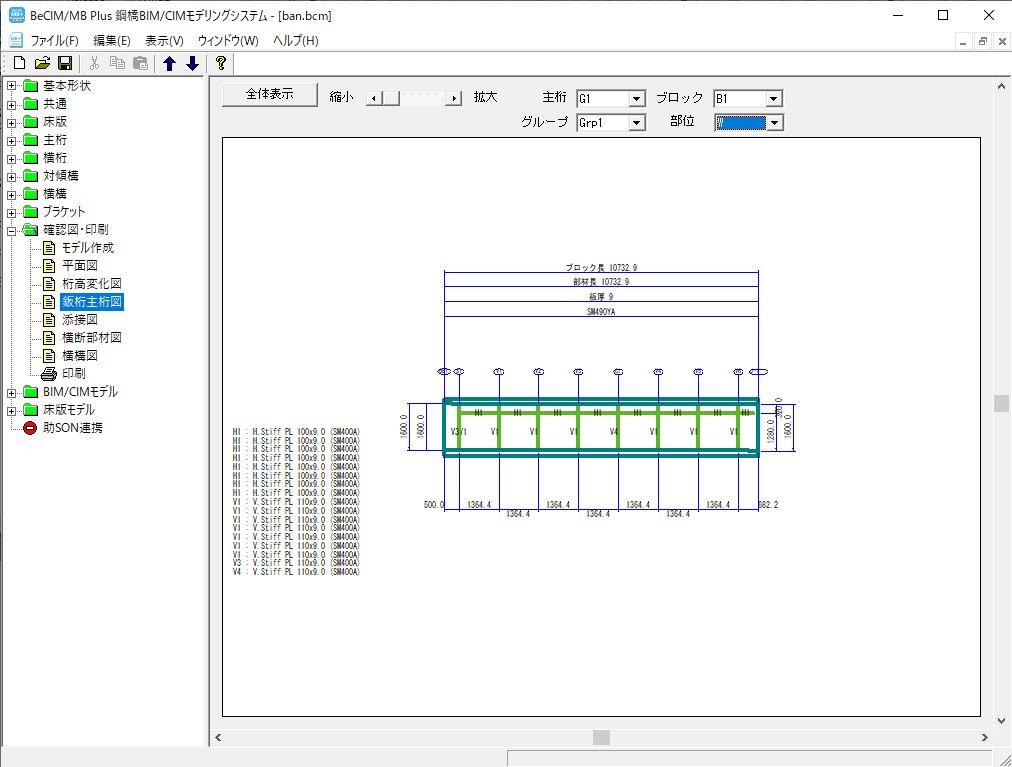Click the Open folder toolbar icon
Screen dimensions: 1012x767
[42, 63]
